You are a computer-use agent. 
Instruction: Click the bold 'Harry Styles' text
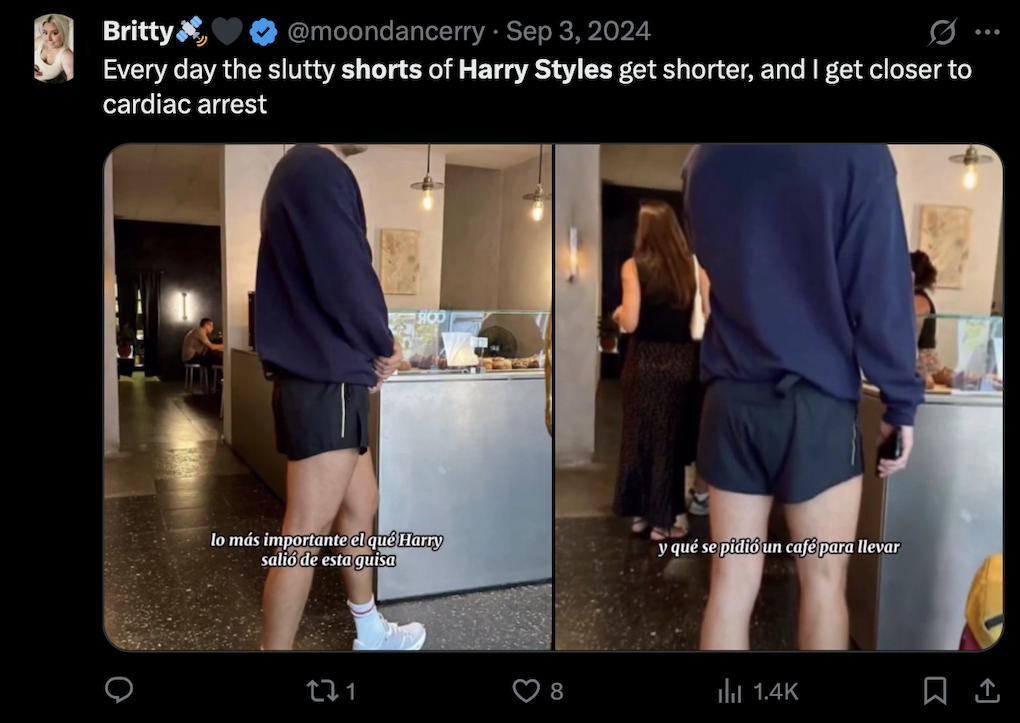(535, 71)
